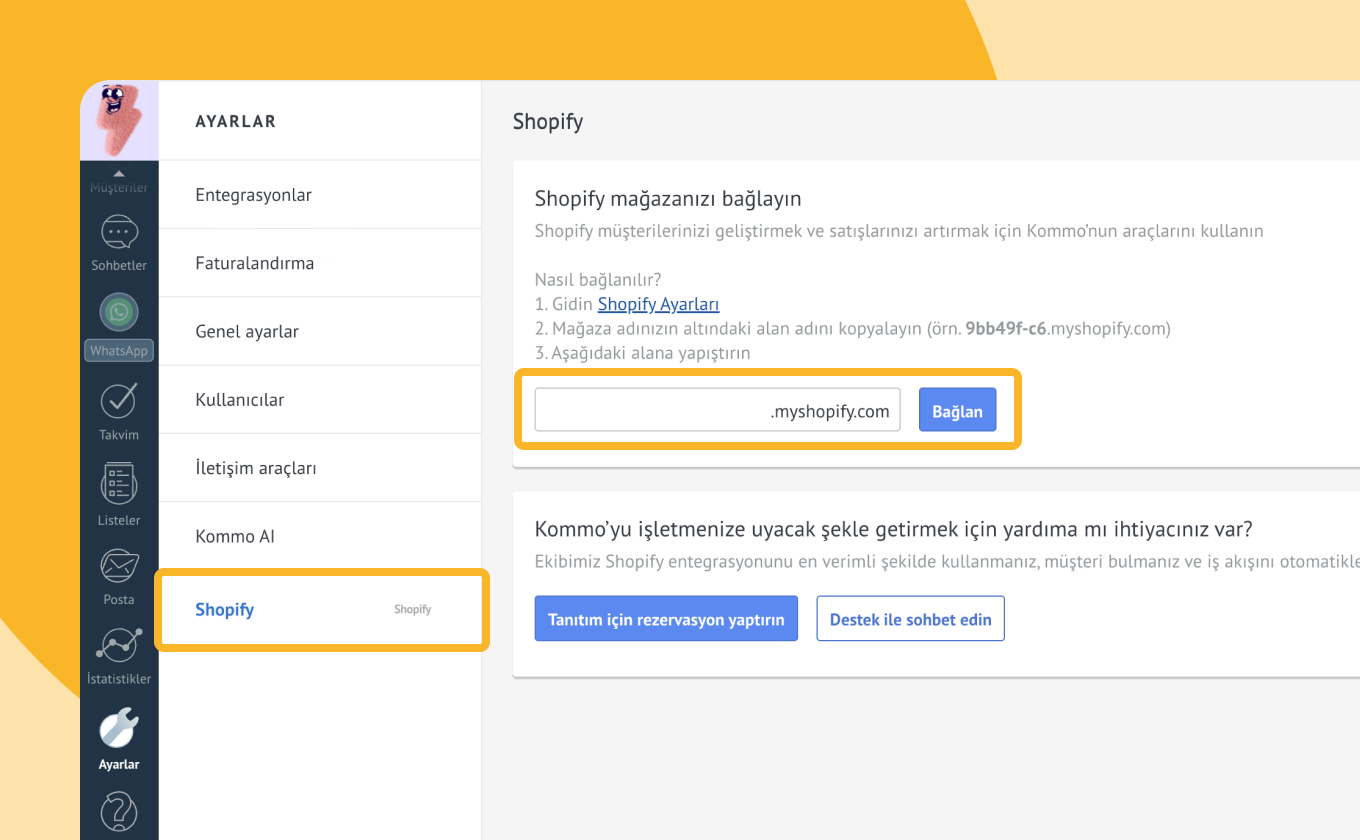
Task: Click the myshopify.com store domain field
Action: 717,410
